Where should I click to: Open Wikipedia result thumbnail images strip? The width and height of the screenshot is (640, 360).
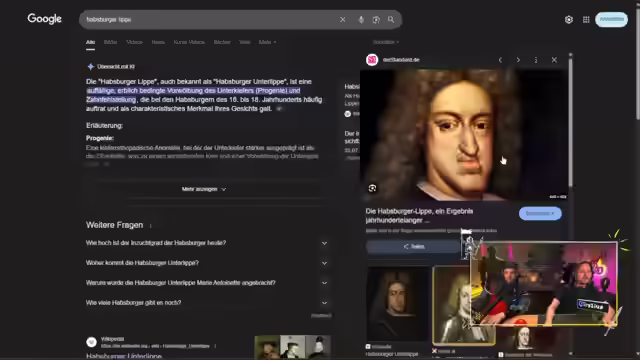tap(292, 347)
